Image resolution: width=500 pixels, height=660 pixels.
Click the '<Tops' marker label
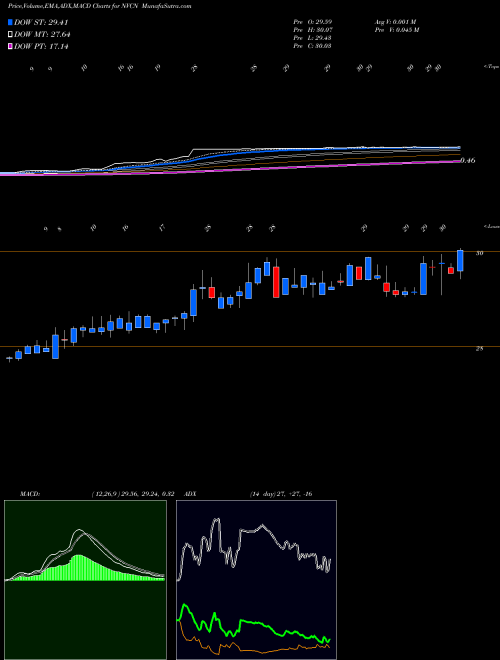(491, 67)
